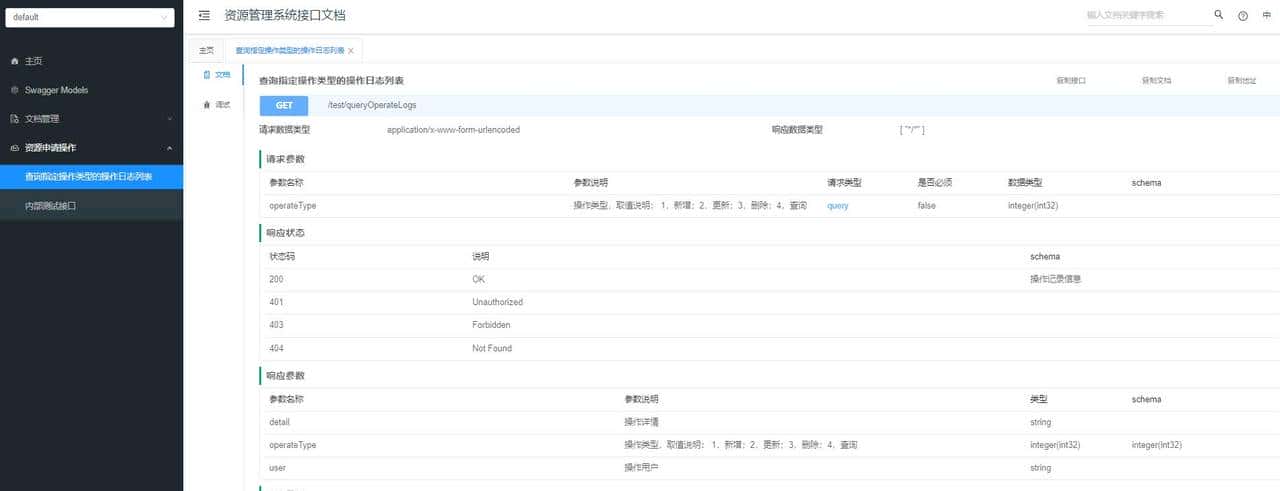Select the operateType request parameter cell
Image resolution: width=1280 pixels, height=491 pixels.
tap(293, 206)
